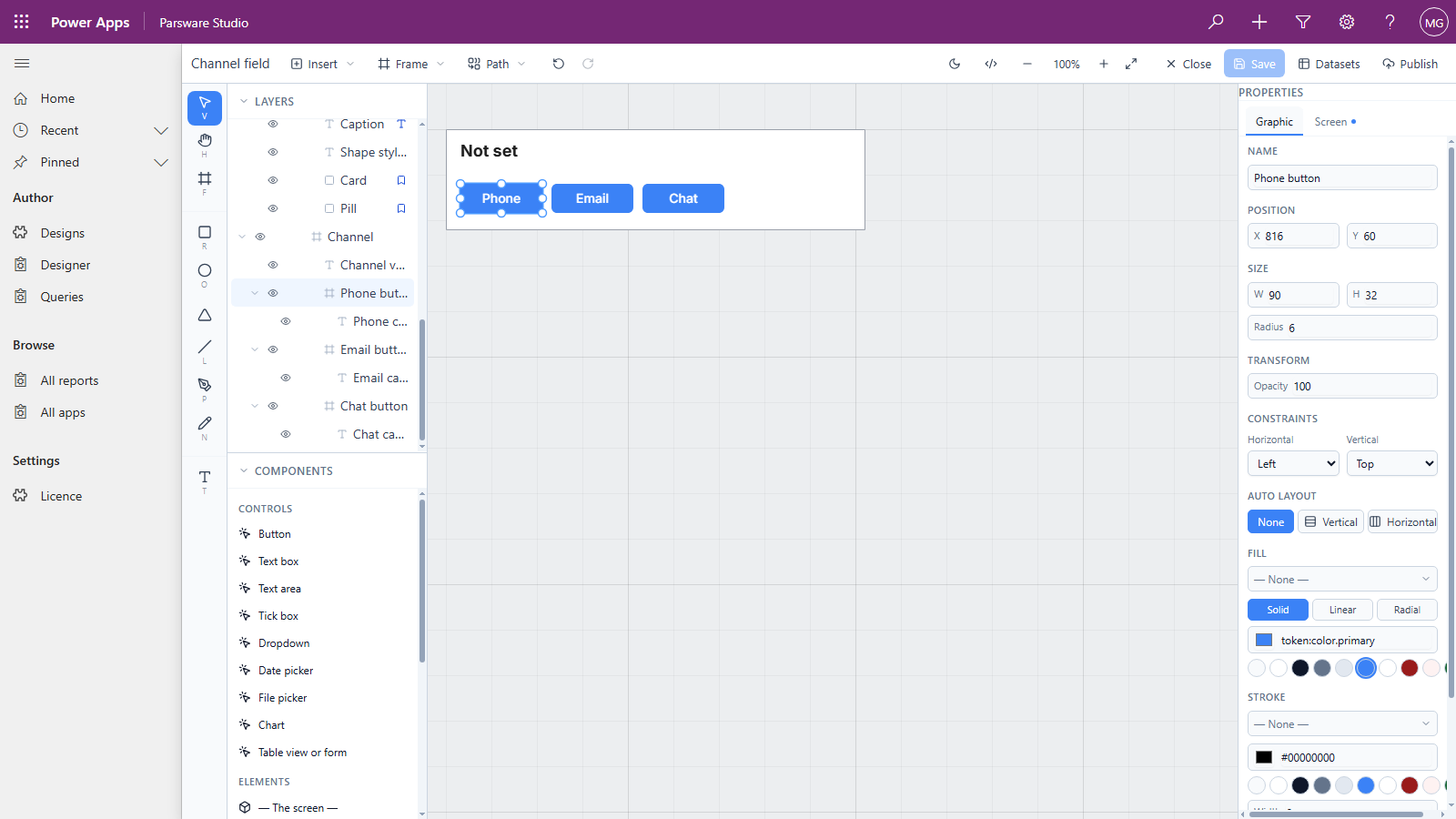Select the Triangle shape tool
Image resolution: width=1456 pixels, height=819 pixels.
point(205,315)
